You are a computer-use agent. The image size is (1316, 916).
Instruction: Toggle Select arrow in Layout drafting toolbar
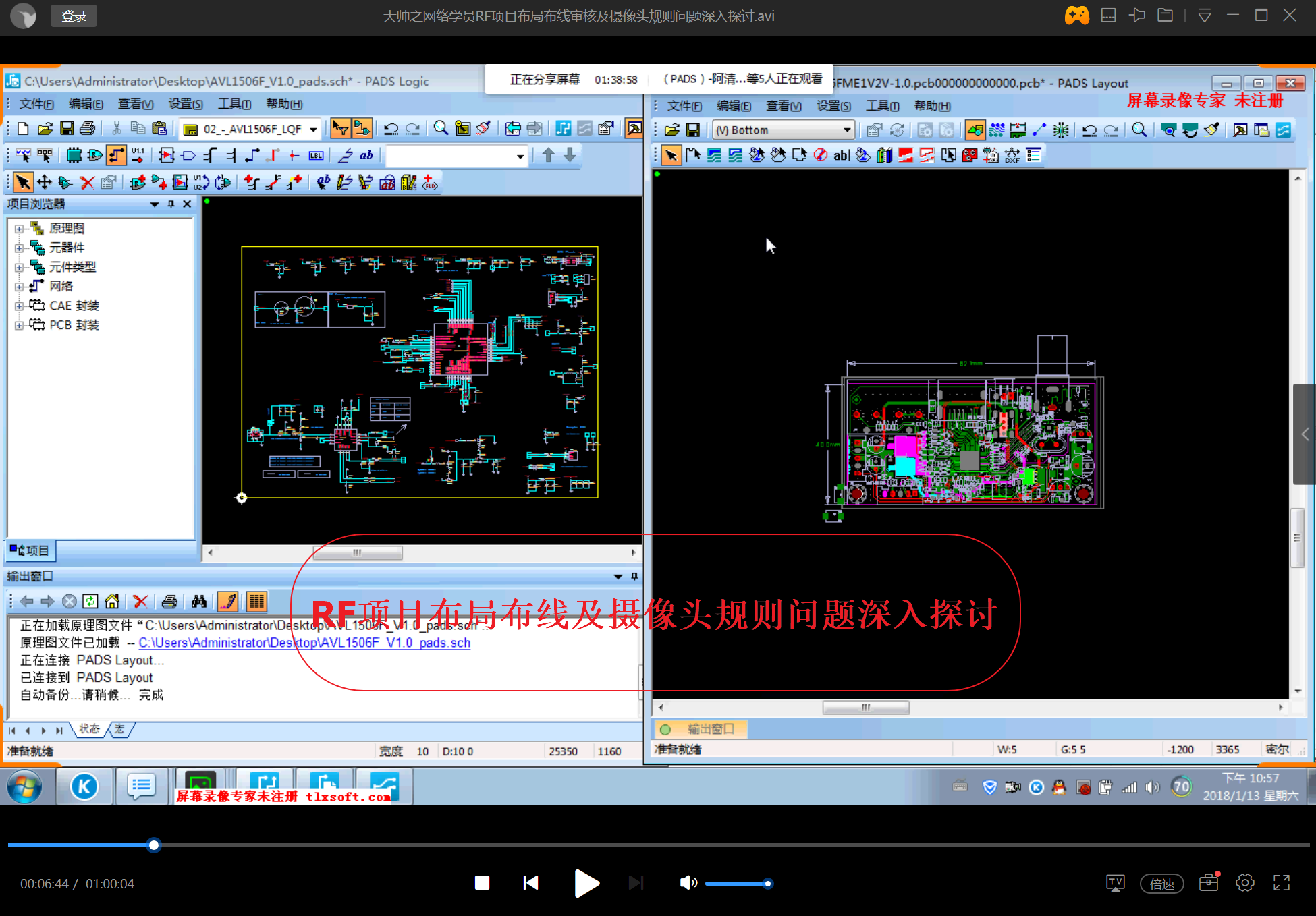tap(671, 156)
